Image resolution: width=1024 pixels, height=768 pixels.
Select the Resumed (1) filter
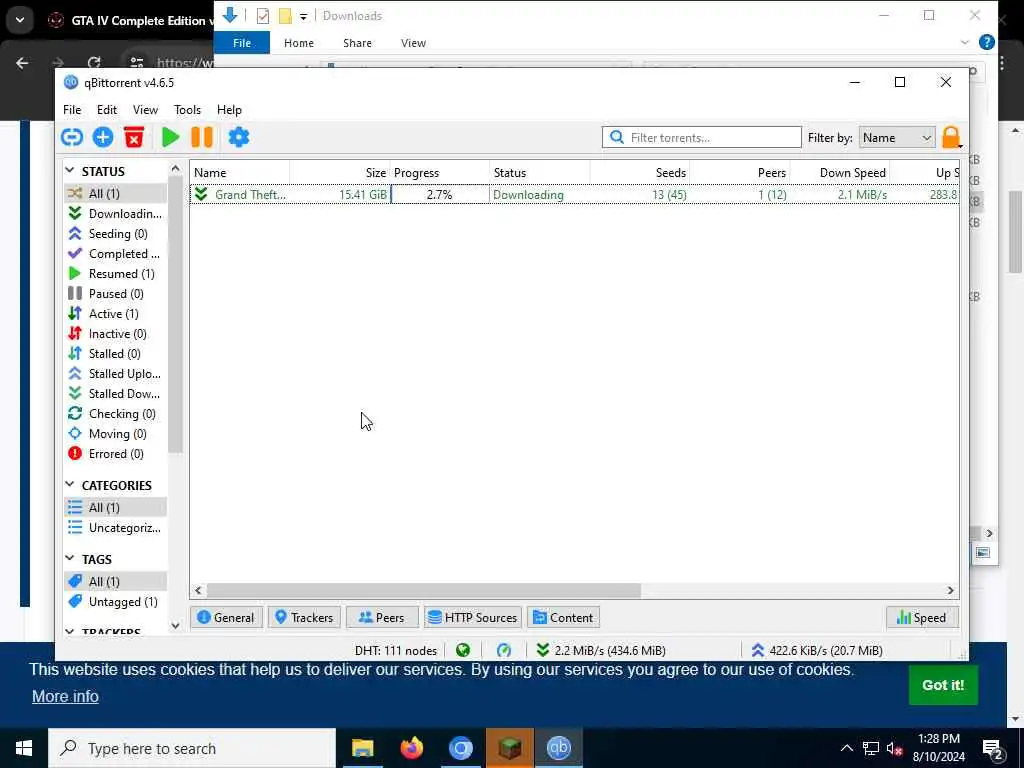[x=116, y=274]
